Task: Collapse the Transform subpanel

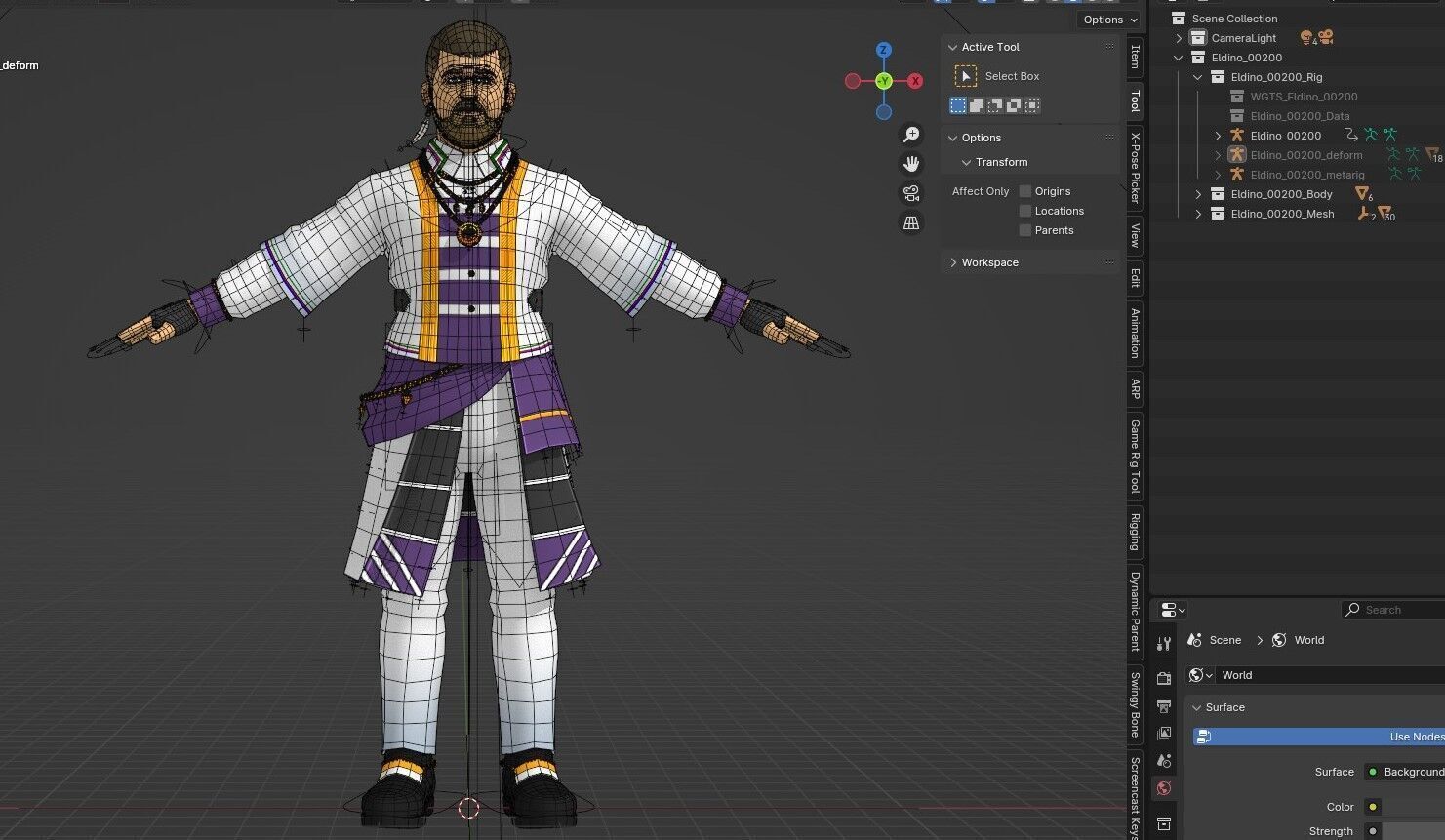Action: [967, 162]
